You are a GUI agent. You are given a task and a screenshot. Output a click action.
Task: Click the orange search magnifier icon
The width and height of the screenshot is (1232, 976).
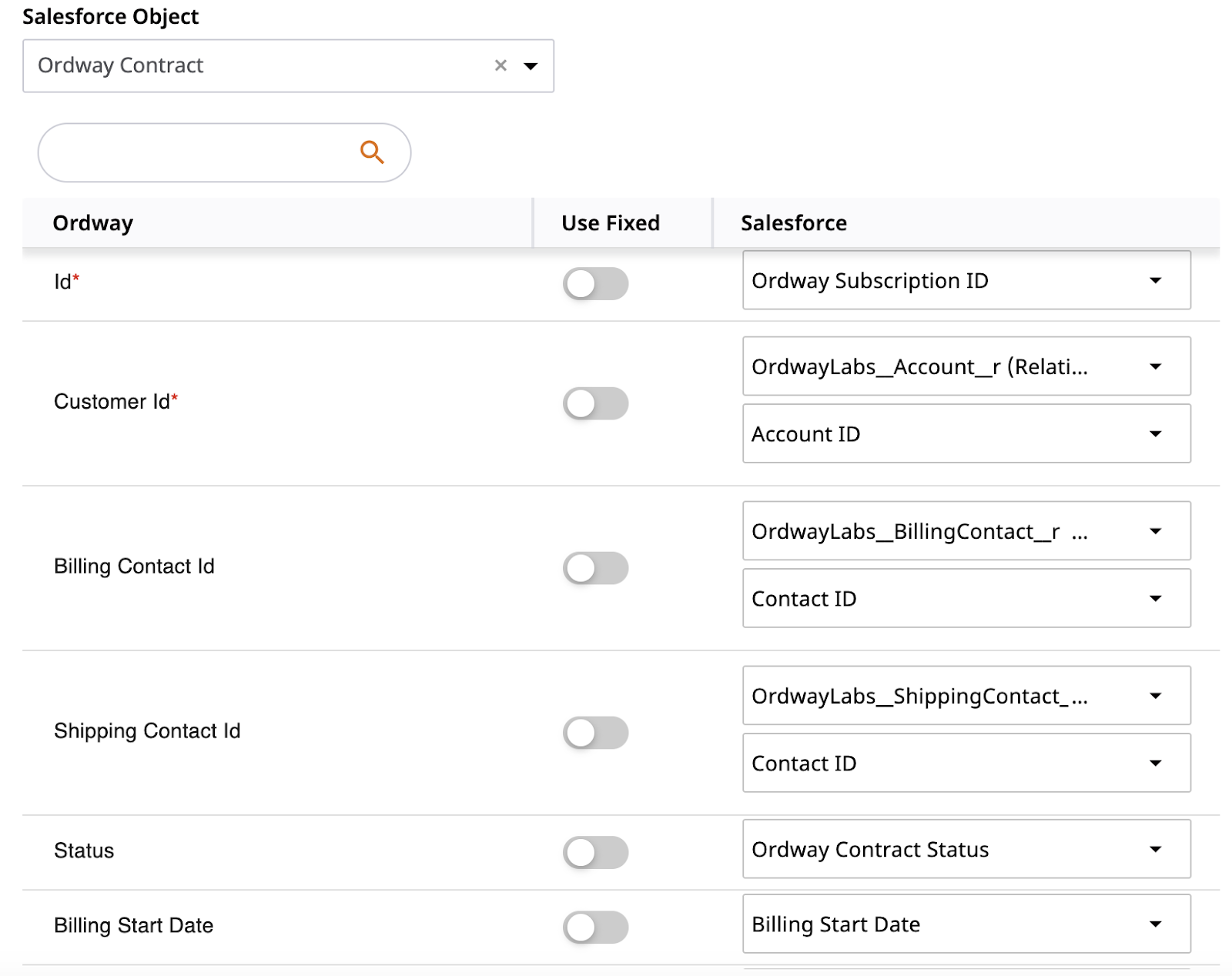point(372,152)
